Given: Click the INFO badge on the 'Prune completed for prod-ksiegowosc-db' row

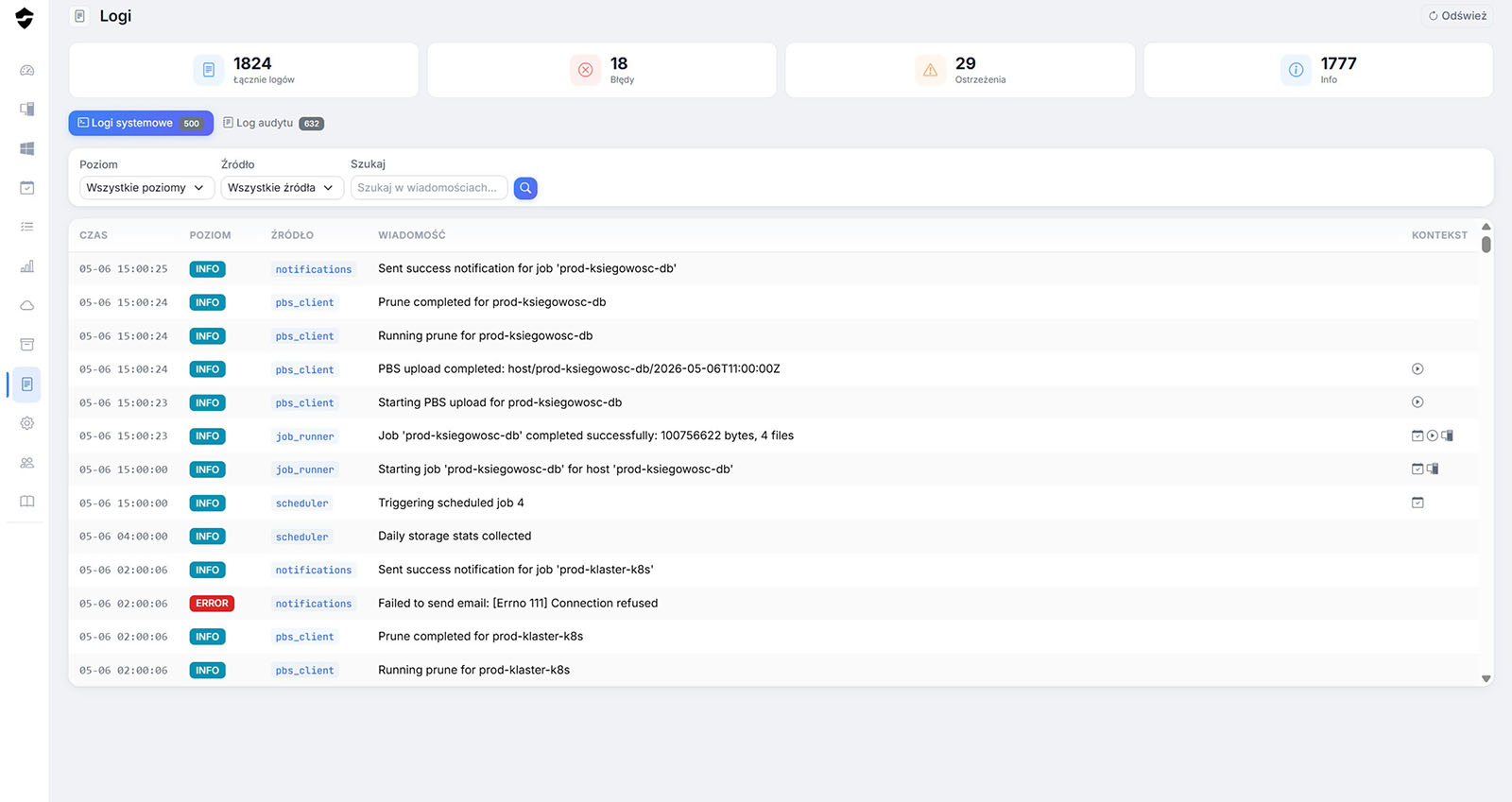Looking at the screenshot, I should pyautogui.click(x=207, y=302).
